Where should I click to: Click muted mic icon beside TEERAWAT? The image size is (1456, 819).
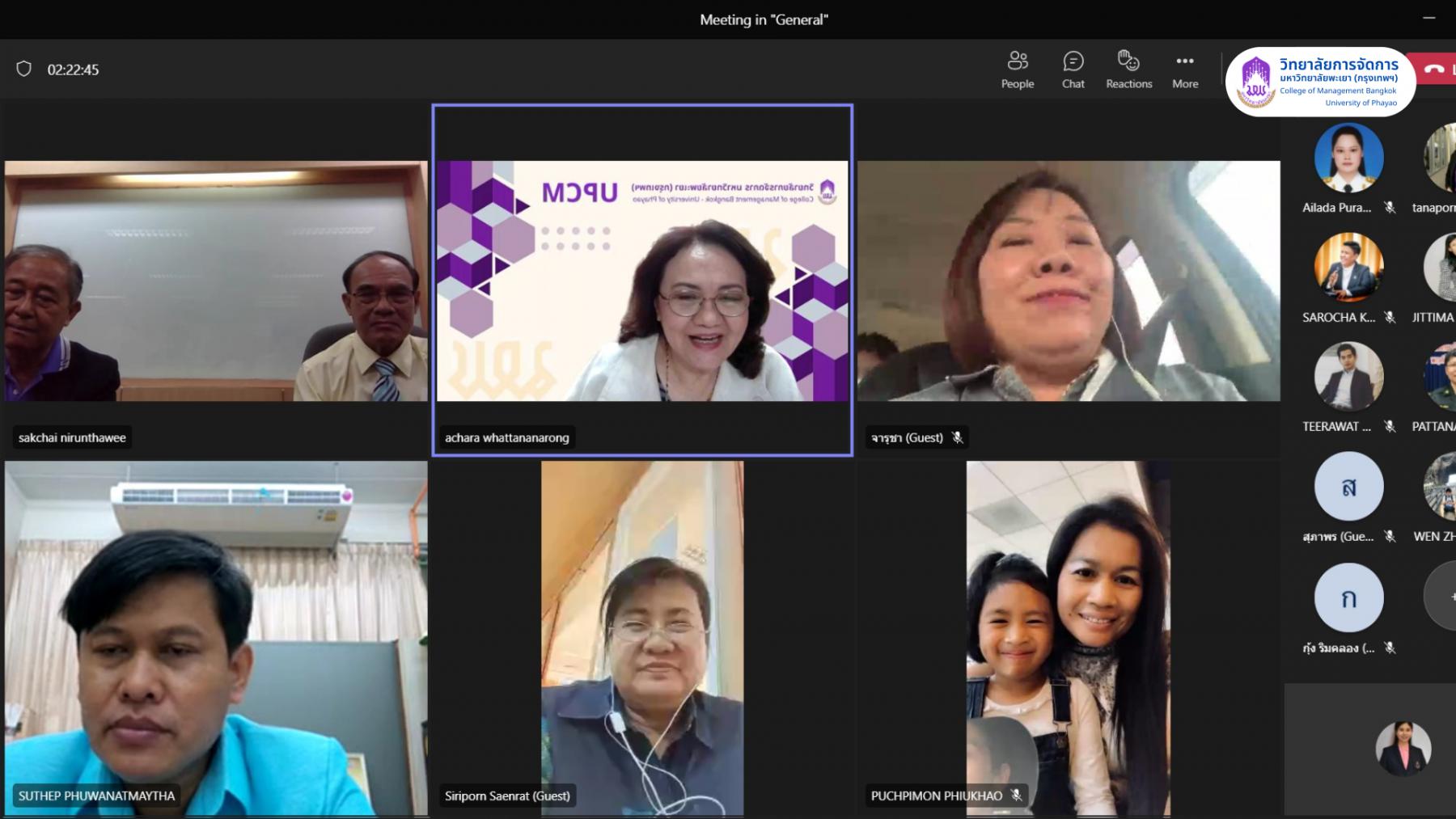[1390, 426]
